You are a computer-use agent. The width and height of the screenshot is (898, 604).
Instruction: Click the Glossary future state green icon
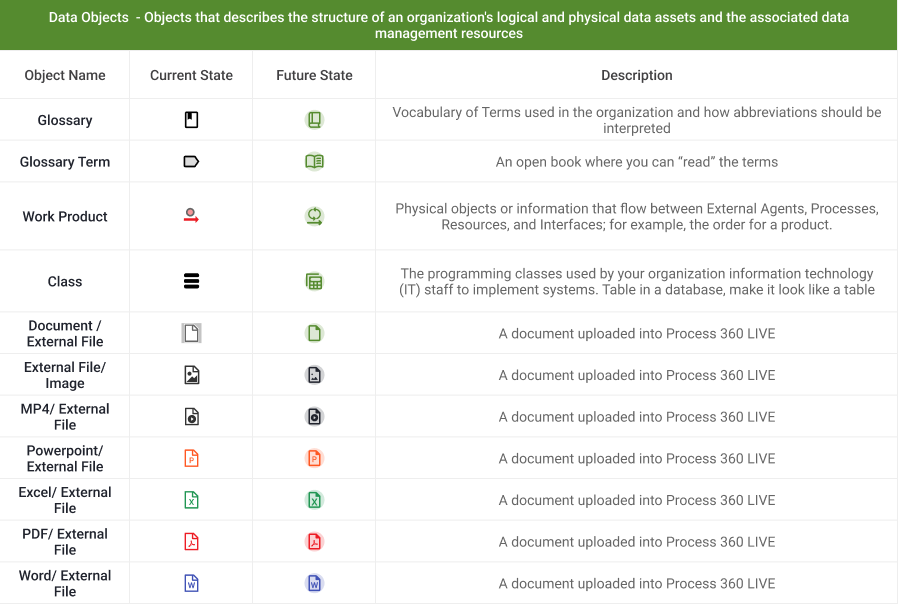coord(314,120)
